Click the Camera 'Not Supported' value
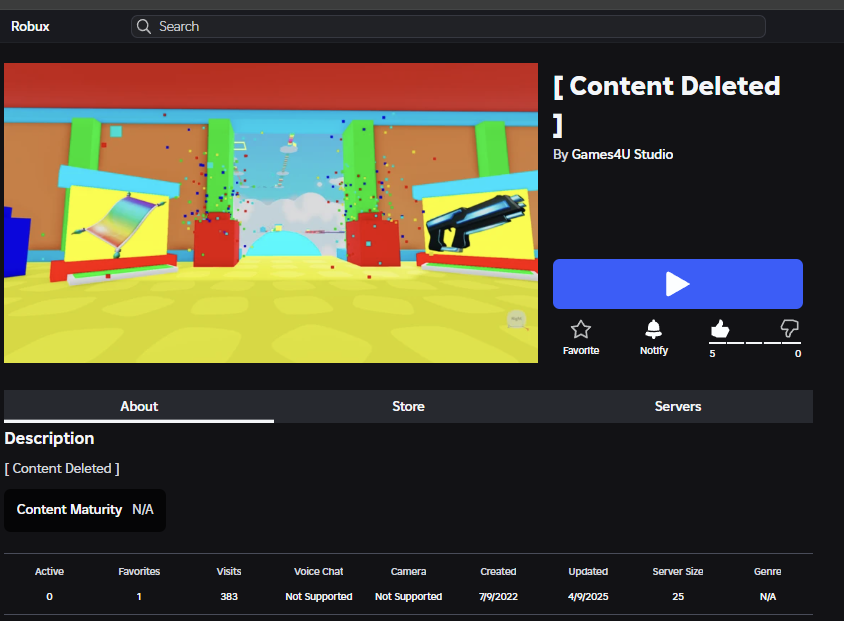The image size is (844, 621). (409, 596)
